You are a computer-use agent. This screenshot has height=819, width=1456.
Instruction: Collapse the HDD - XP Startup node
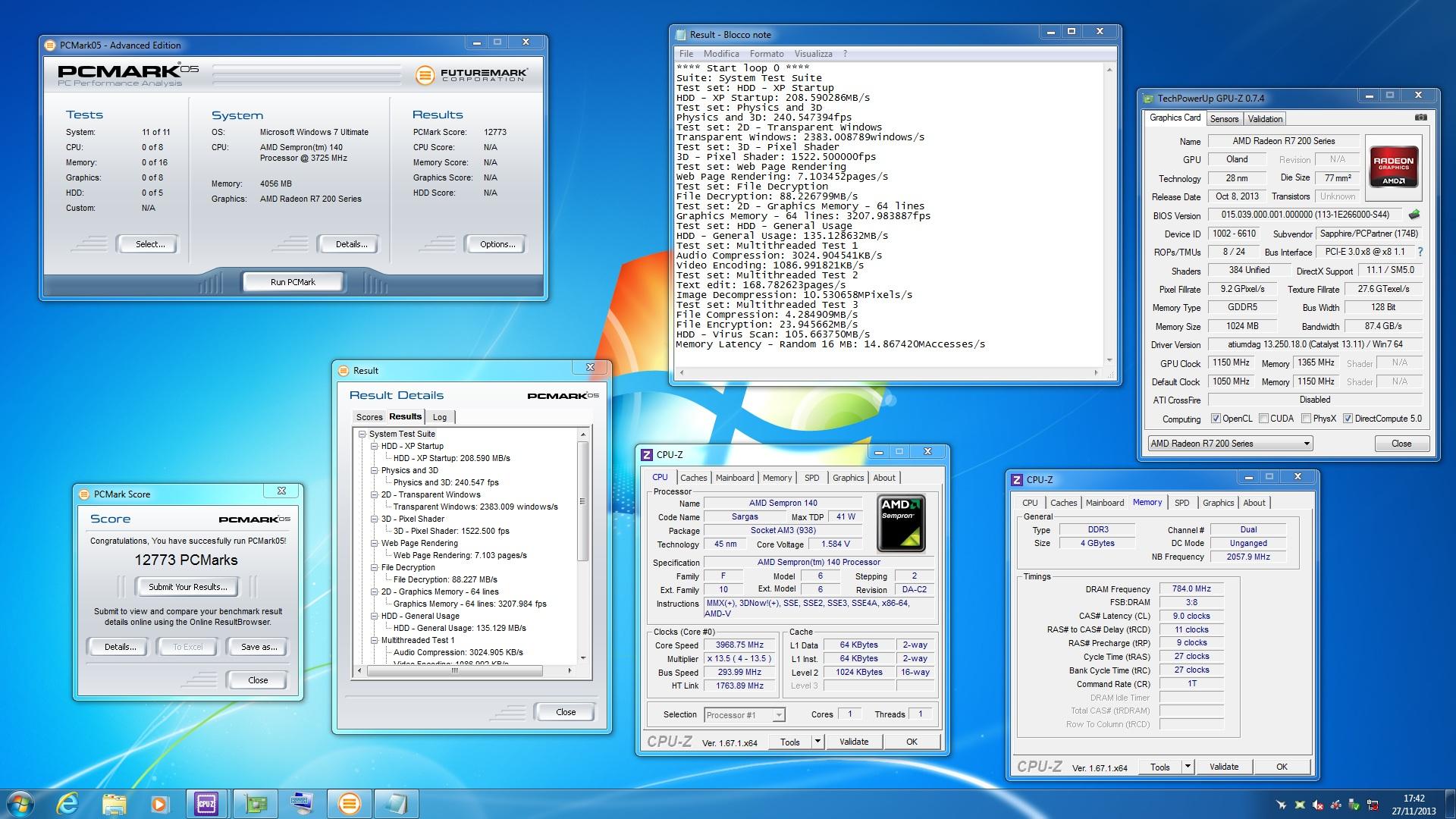pyautogui.click(x=375, y=447)
